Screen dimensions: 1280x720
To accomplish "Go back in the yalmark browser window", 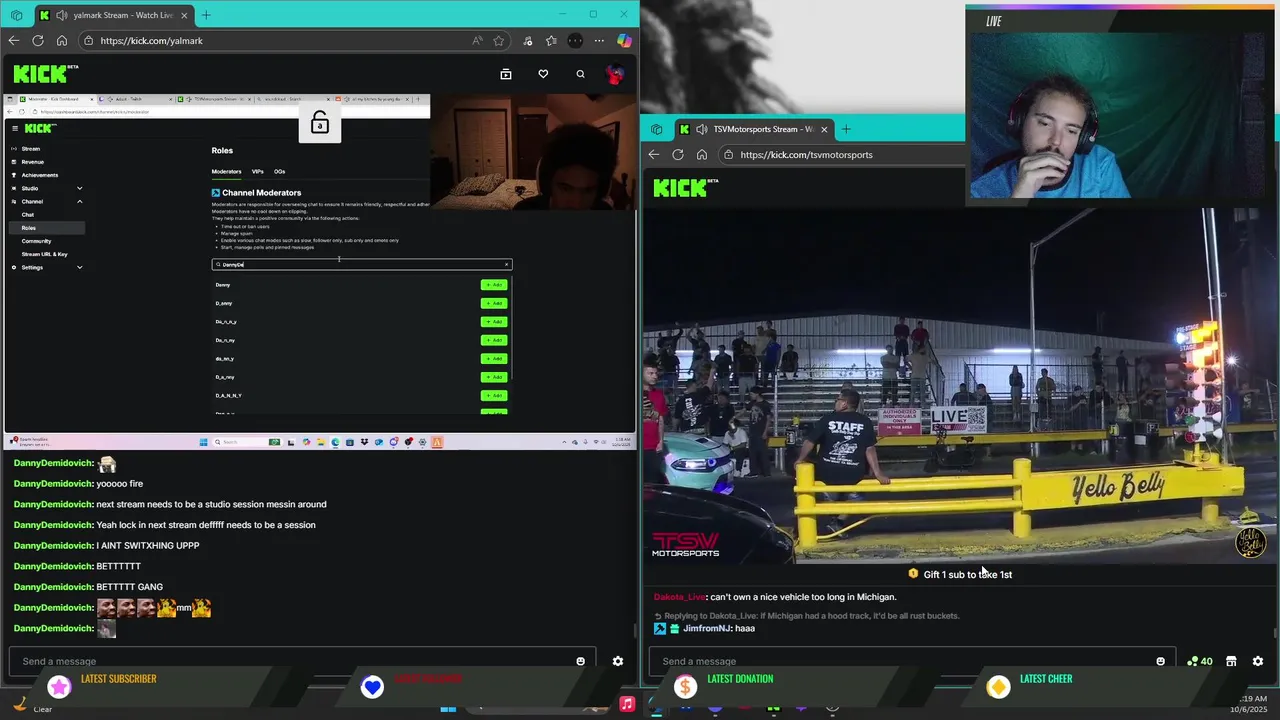I will [x=13, y=41].
